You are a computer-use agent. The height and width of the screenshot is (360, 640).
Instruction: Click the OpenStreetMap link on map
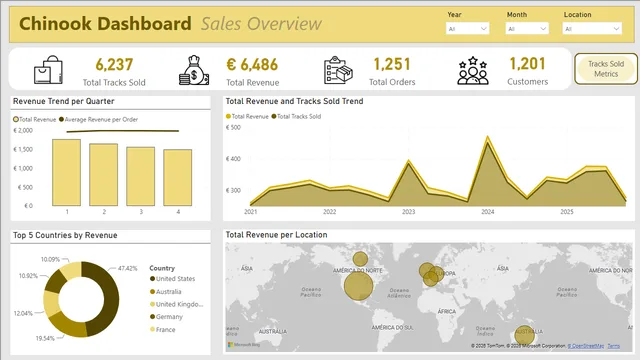[x=585, y=346]
